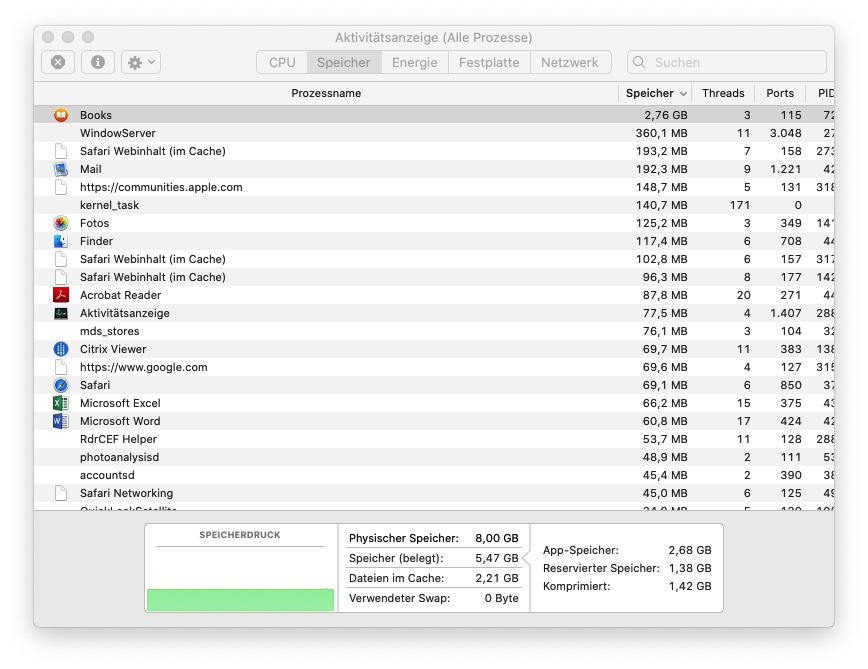Image resolution: width=868 pixels, height=669 pixels.
Task: Click the Microsoft Word icon
Action: point(61,421)
